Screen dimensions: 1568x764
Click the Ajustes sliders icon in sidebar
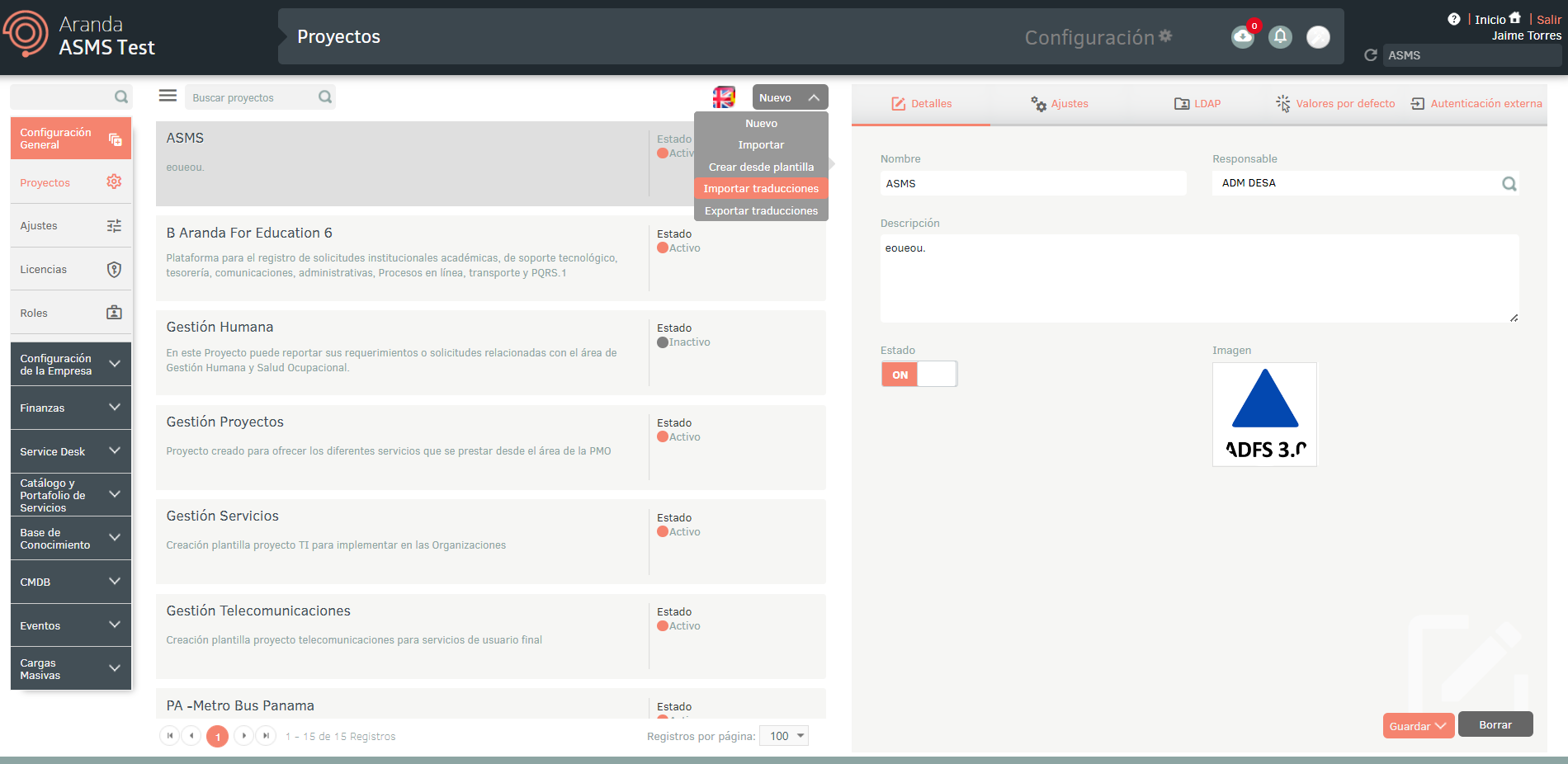click(x=114, y=225)
